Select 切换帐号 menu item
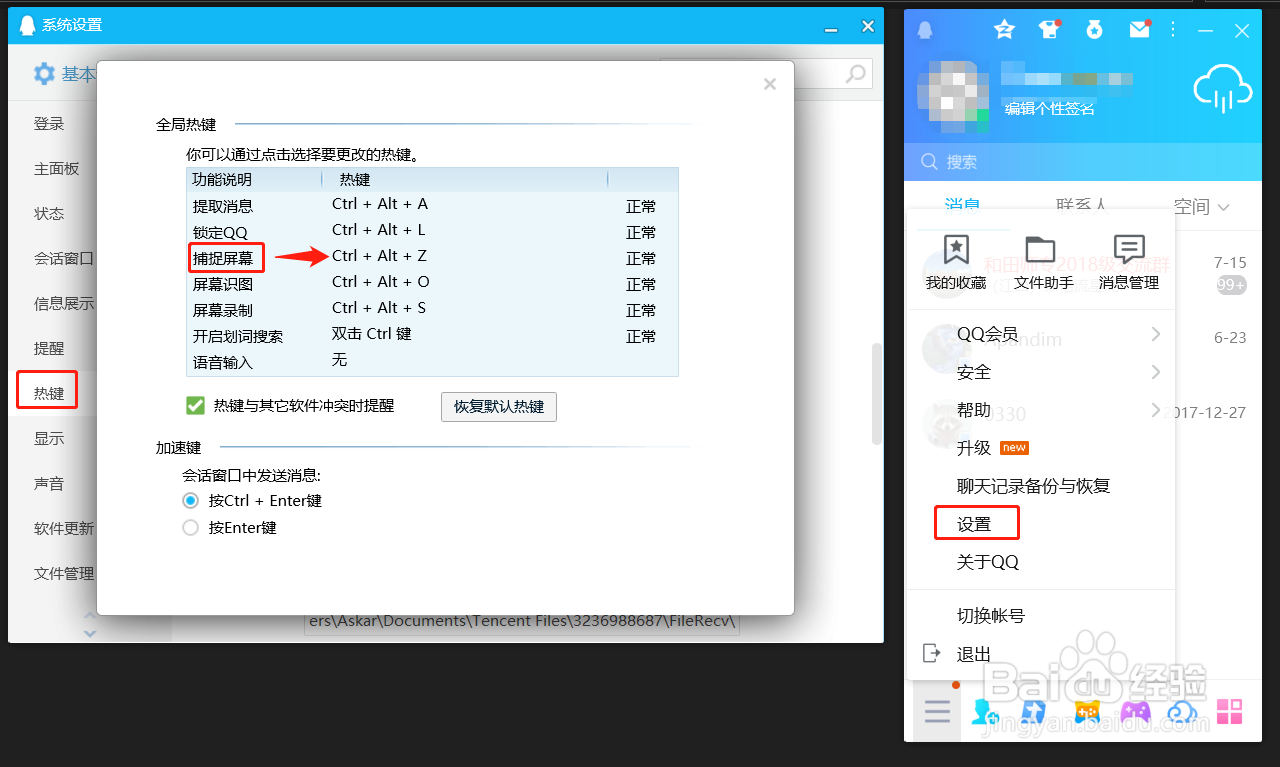 [991, 616]
